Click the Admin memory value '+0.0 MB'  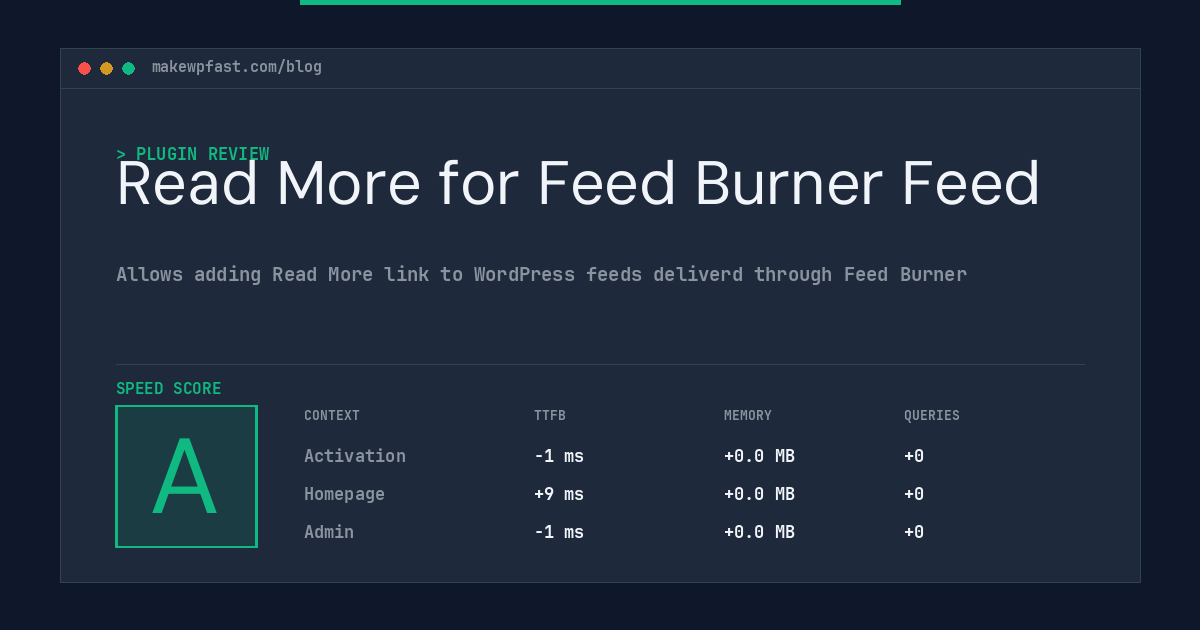pyautogui.click(x=759, y=532)
